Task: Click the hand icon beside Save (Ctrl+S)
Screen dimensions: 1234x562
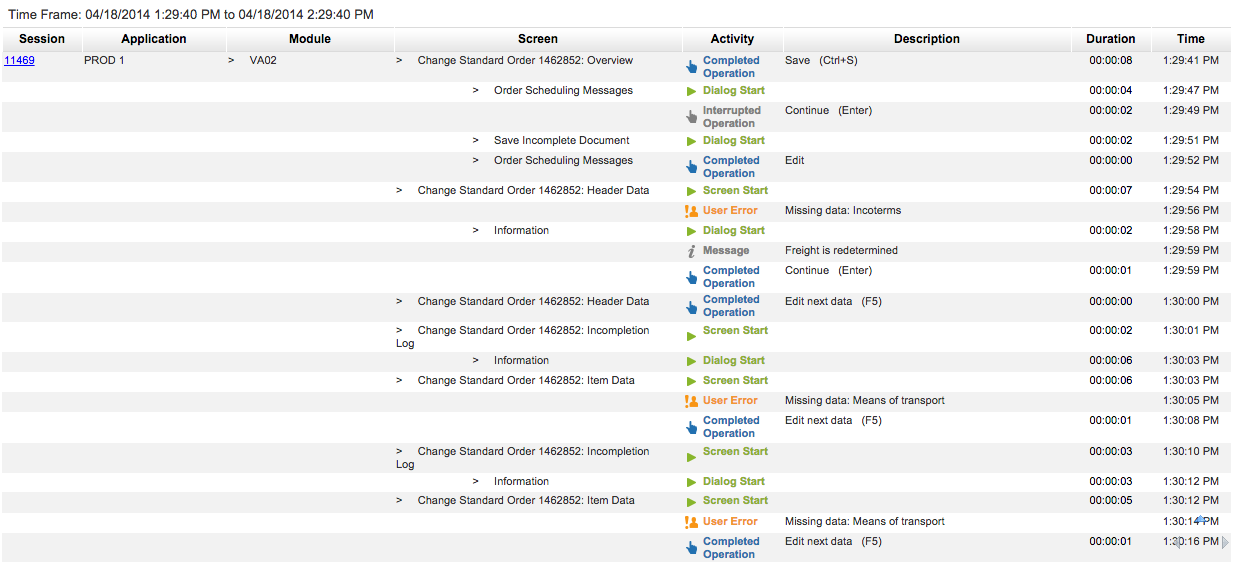Action: click(x=691, y=67)
